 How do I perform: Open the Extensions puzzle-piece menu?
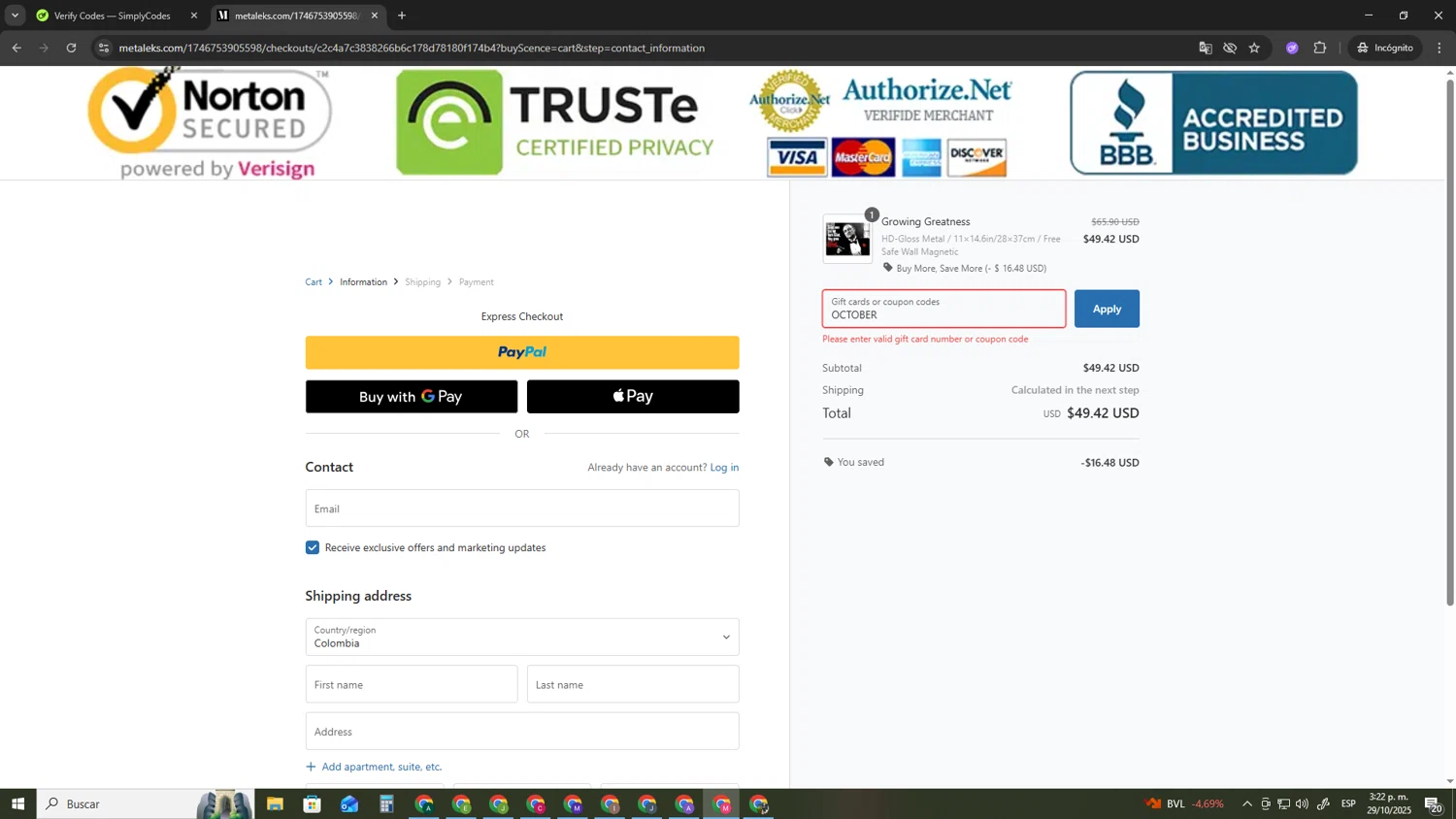click(1320, 48)
